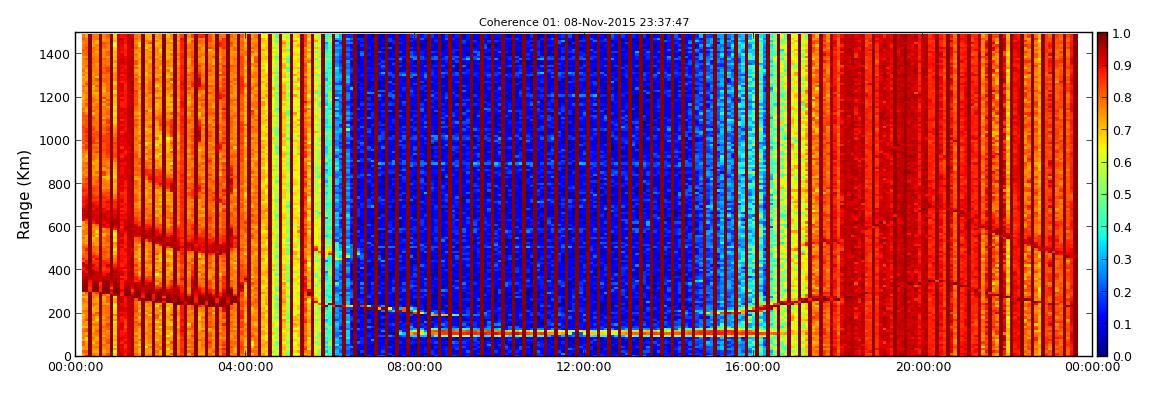The image size is (1150, 407).
Task: Click the colorbar "0.8" tick label
Action: tap(1122, 98)
